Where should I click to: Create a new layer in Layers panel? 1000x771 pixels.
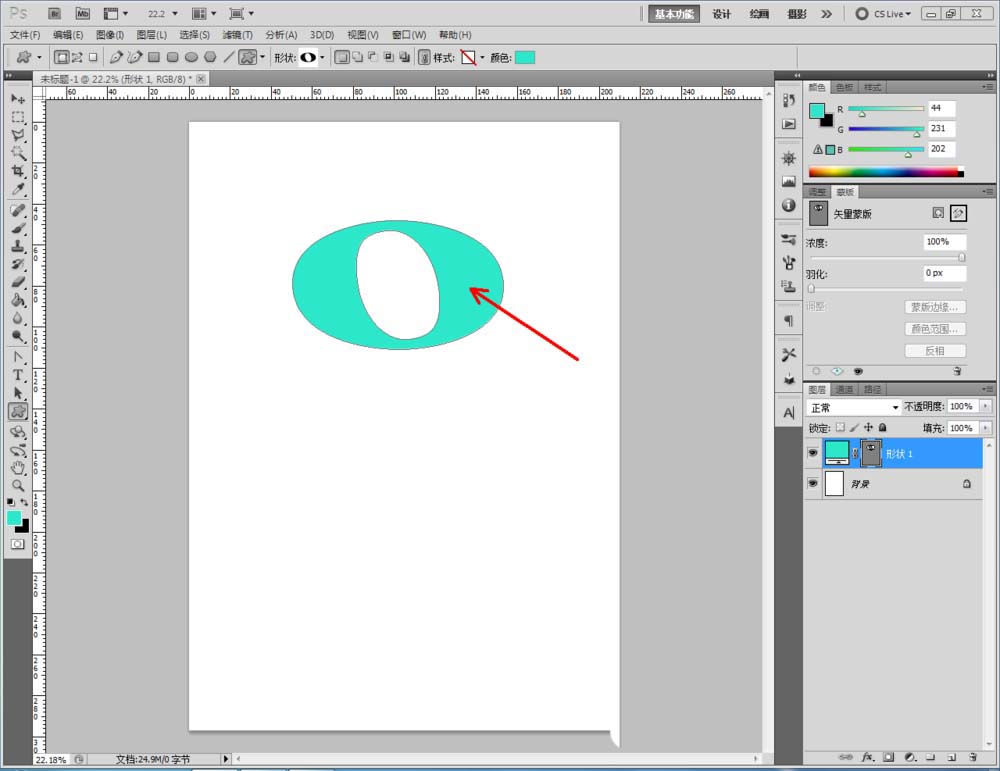coord(952,757)
